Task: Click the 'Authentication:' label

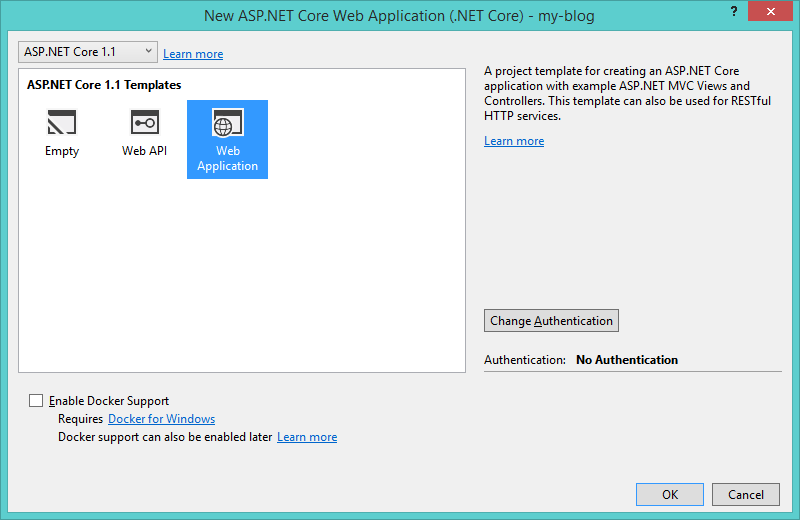Action: (524, 360)
